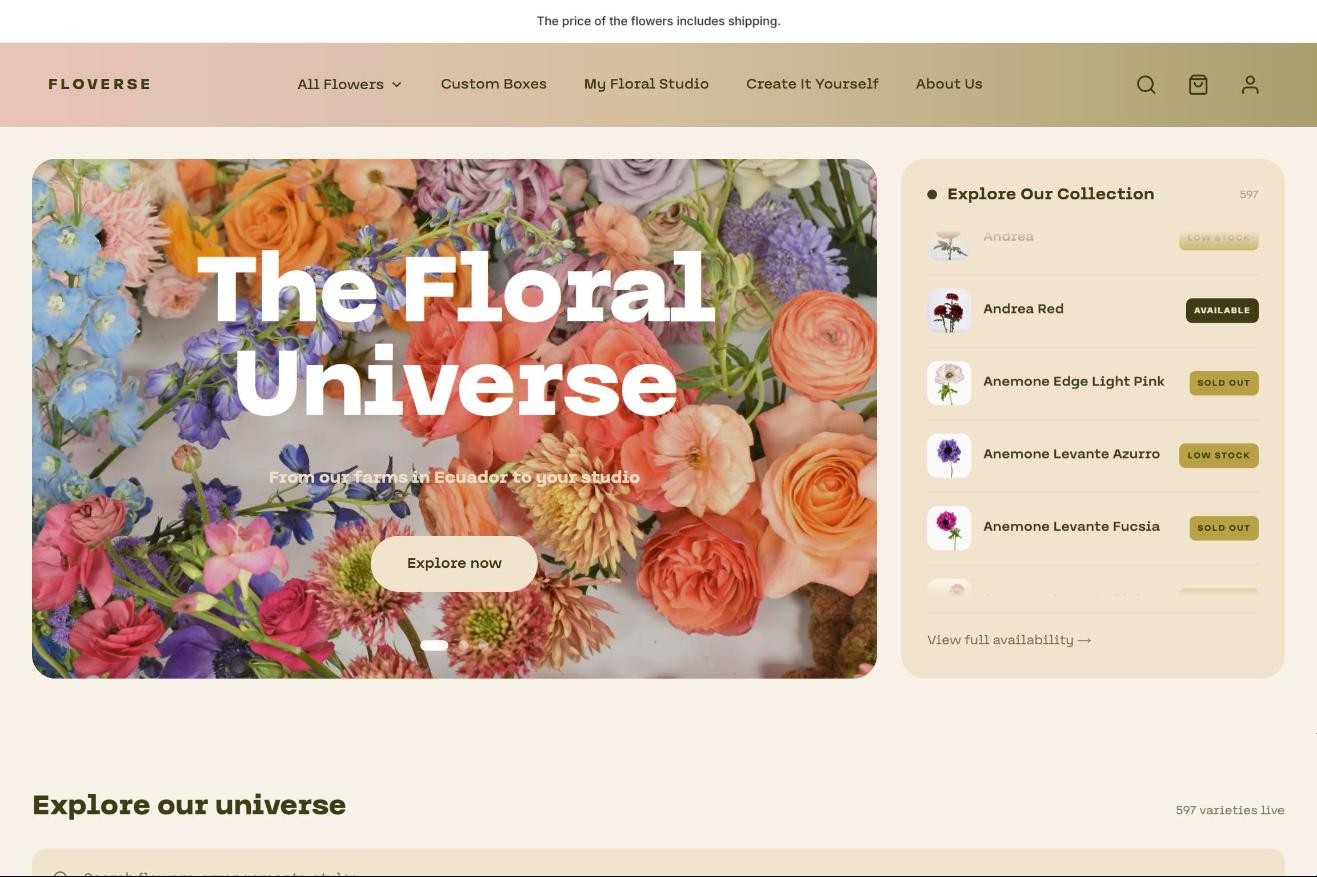Open the Anemone Levante Fucsia thumbnail
The height and width of the screenshot is (877, 1317).
pyautogui.click(x=949, y=528)
